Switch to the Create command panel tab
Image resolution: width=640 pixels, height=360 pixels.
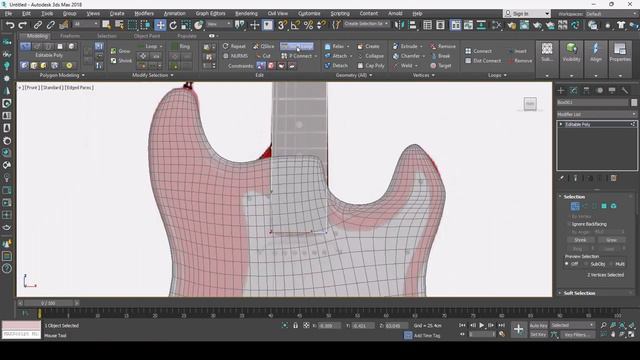click(x=561, y=90)
